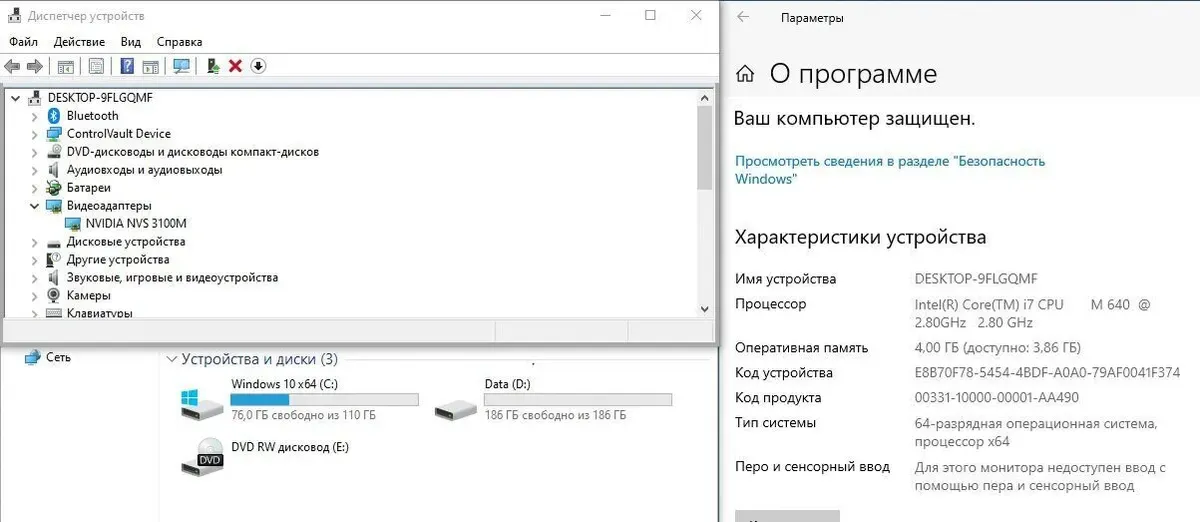Screen dimensions: 1200x522
Task: Click the update driver toolbar icon
Action: (213, 66)
